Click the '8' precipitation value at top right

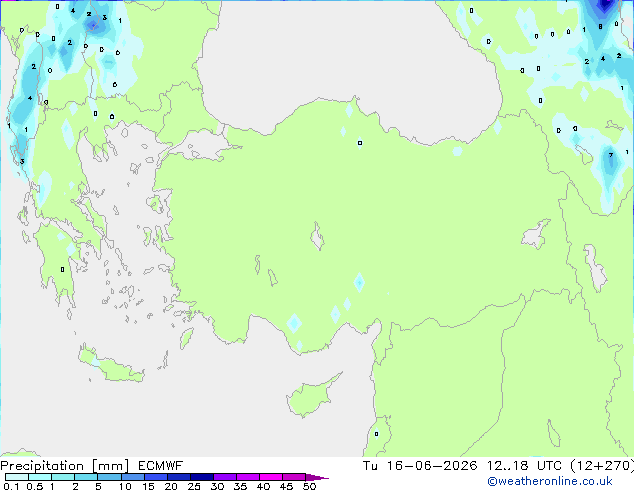[x=600, y=27]
